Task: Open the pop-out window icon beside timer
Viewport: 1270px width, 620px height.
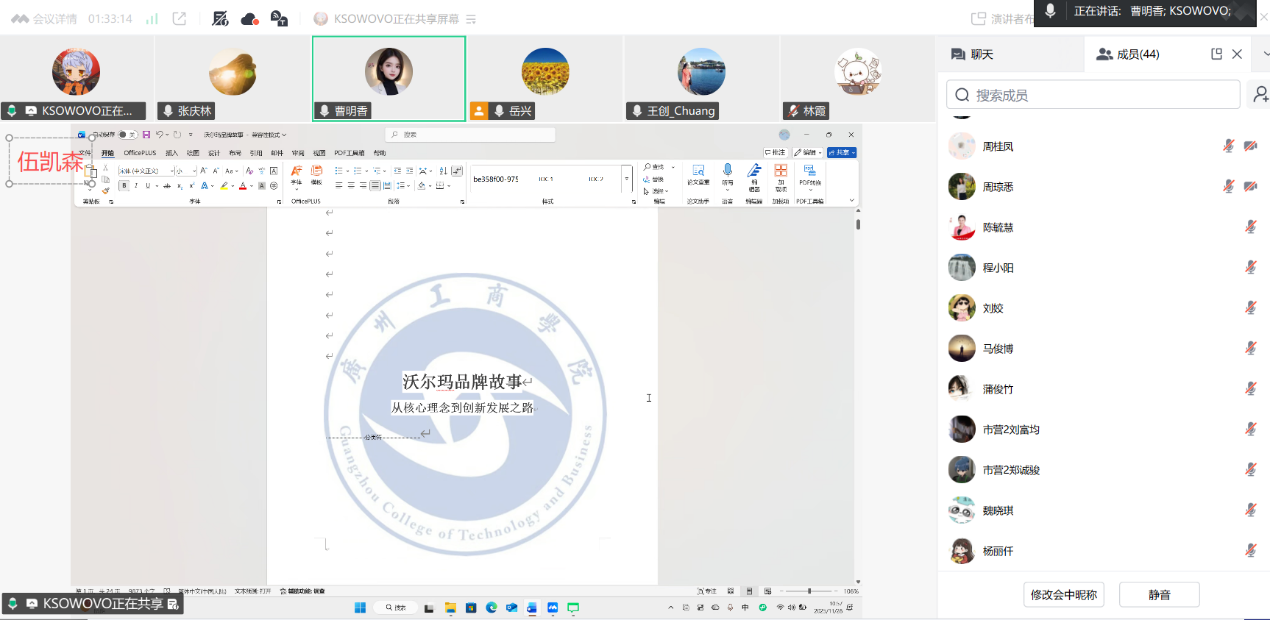Action: tap(180, 19)
